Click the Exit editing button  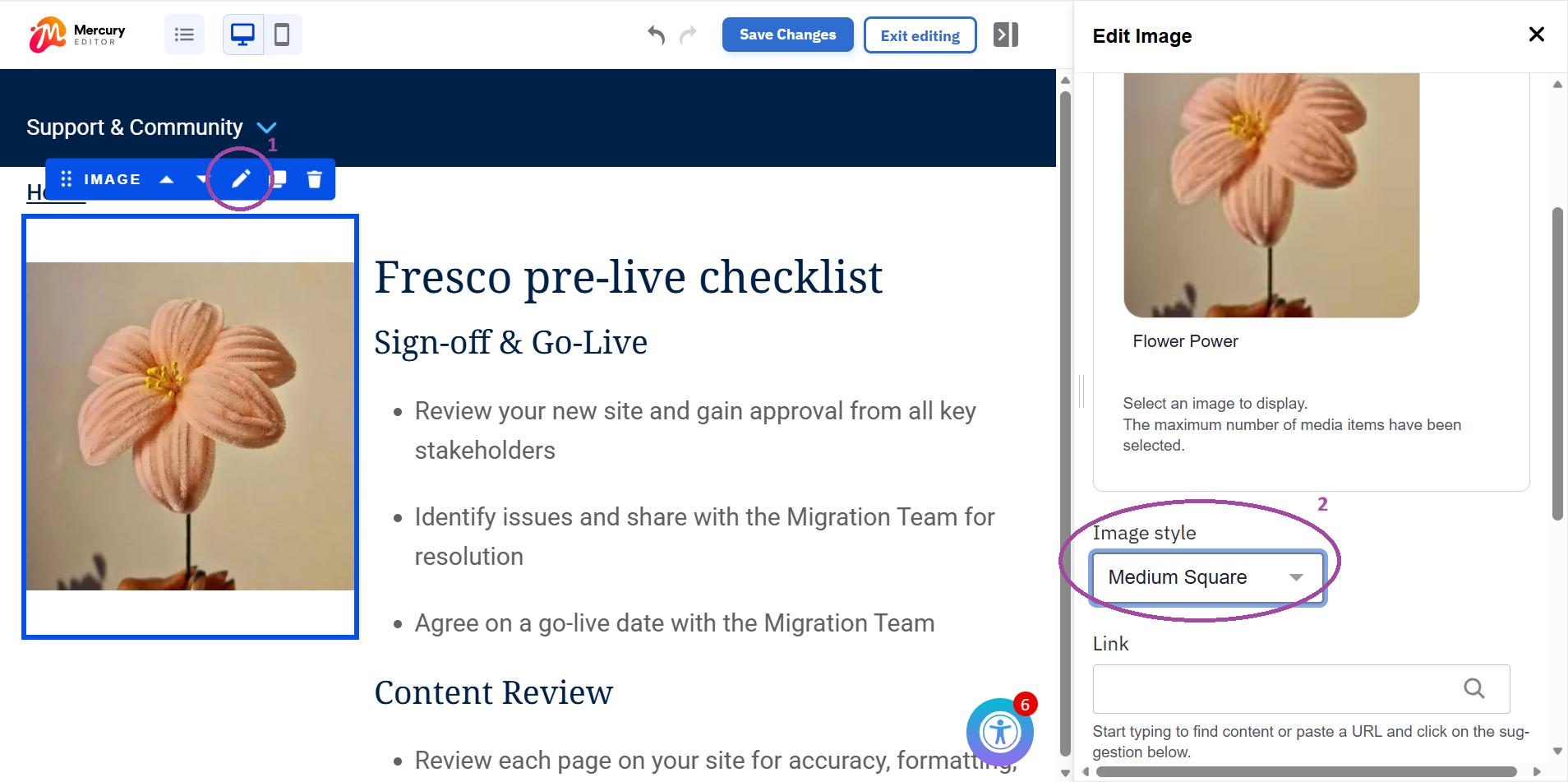coord(920,35)
